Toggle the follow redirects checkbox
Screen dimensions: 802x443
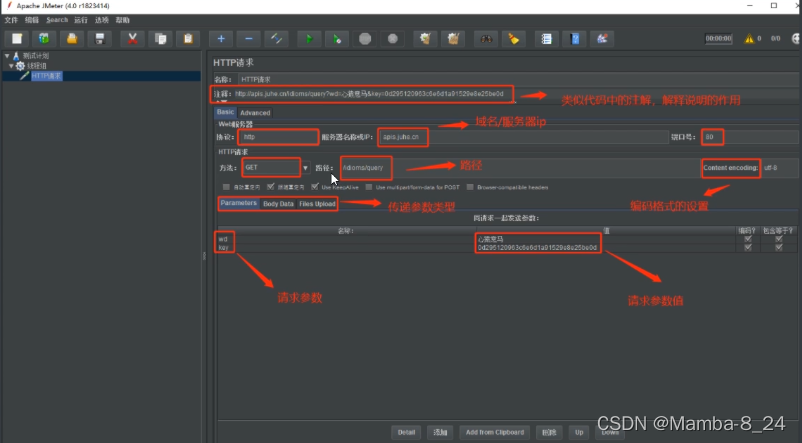point(271,187)
